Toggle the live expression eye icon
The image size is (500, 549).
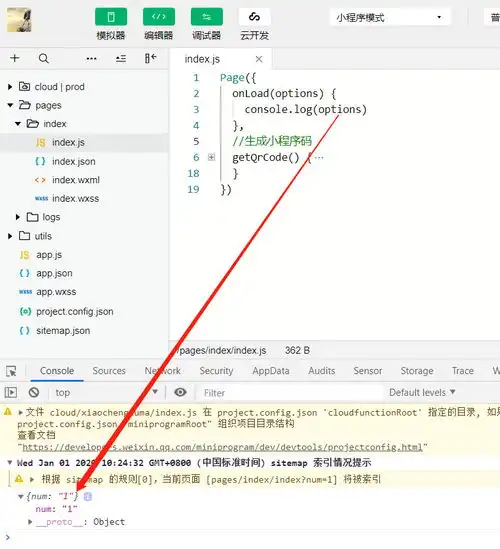(180, 392)
